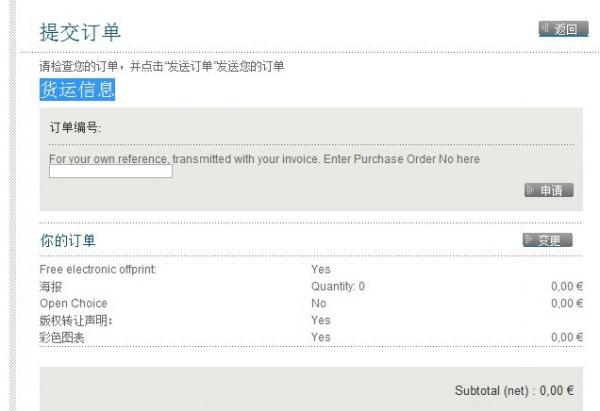Click the 订单编号 label
The height and width of the screenshot is (411, 600).
coord(76,128)
